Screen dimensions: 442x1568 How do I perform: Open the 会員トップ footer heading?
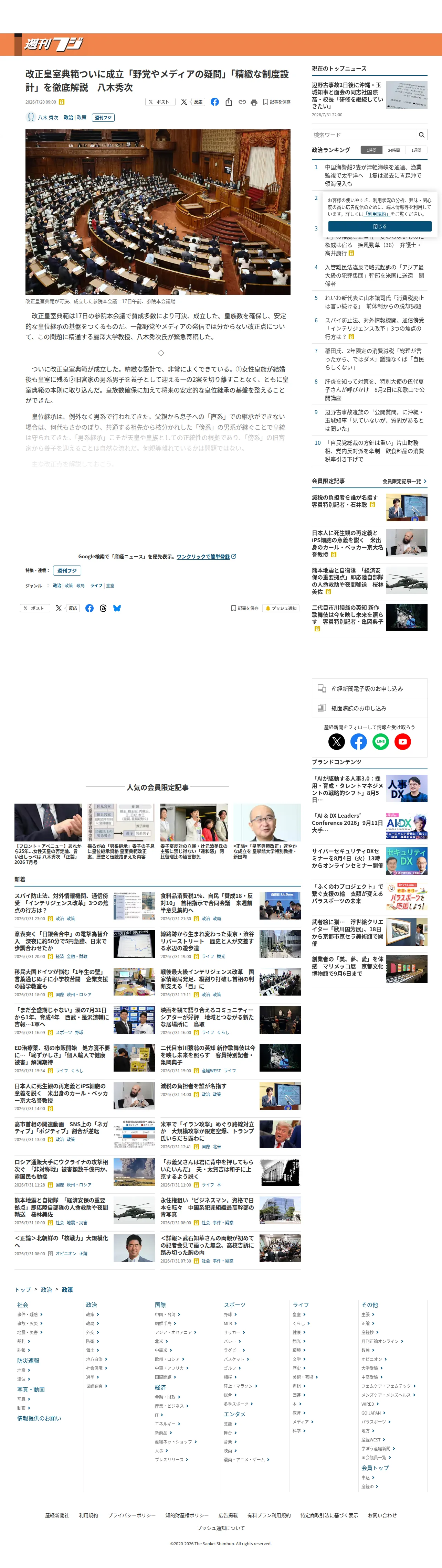pyautogui.click(x=375, y=1468)
